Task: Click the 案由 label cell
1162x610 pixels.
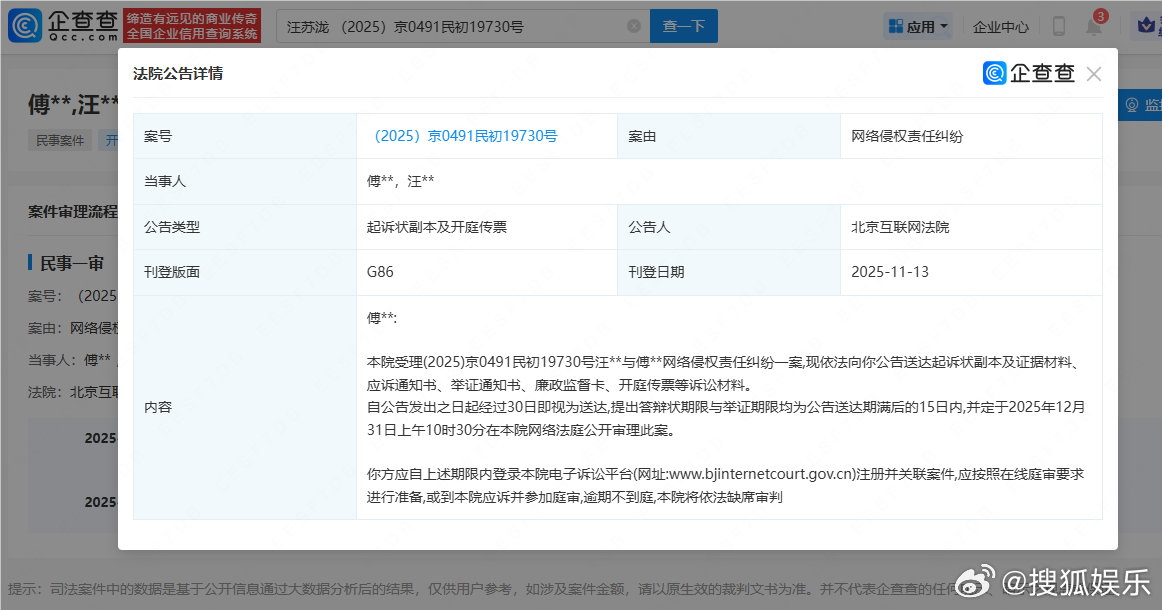Action: click(728, 136)
